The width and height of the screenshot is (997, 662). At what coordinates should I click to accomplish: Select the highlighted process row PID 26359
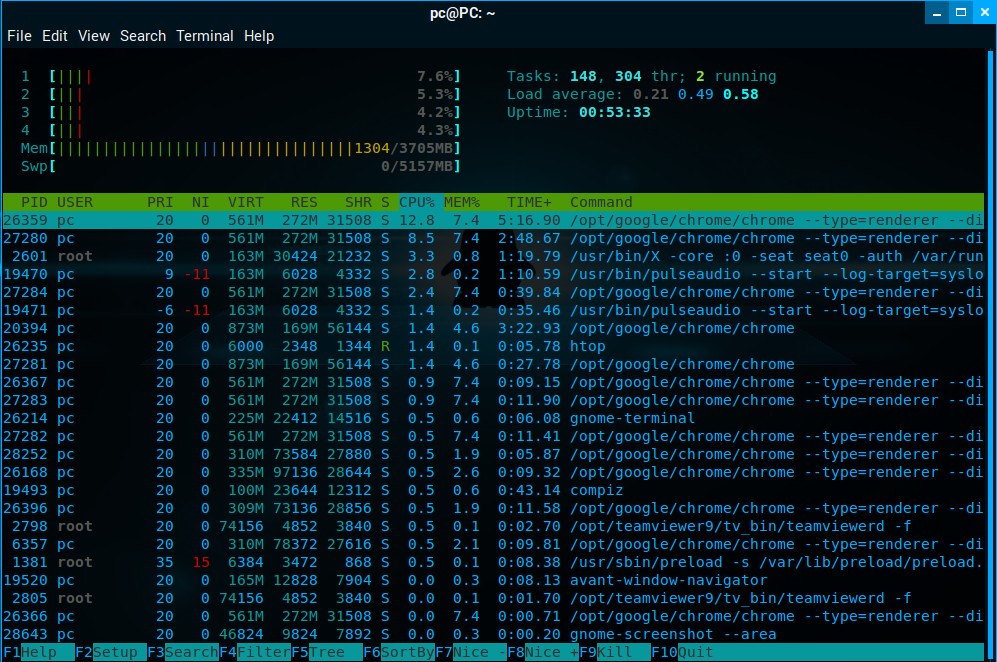(493, 220)
